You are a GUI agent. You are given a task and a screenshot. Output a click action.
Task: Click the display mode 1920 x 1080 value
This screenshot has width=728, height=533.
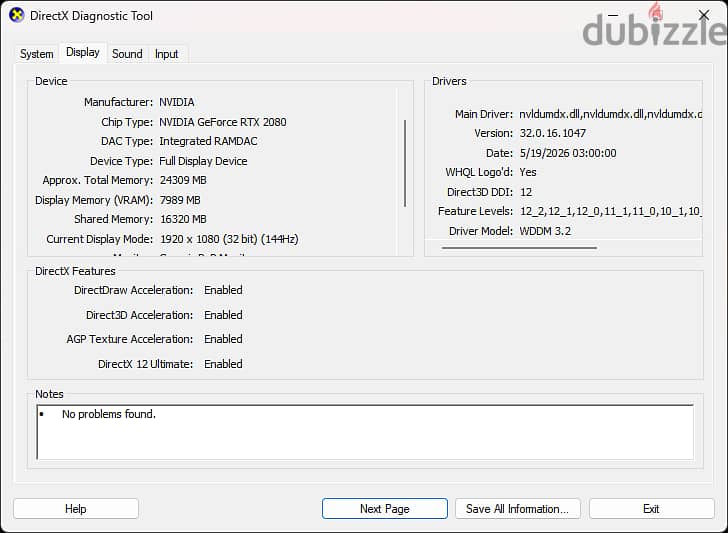click(229, 239)
